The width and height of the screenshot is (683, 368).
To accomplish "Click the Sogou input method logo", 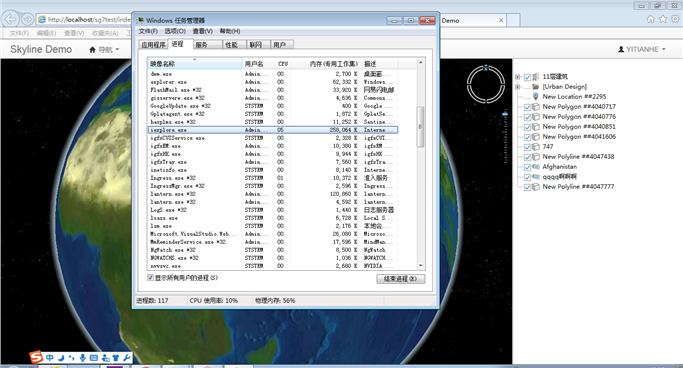I will coord(36,358).
